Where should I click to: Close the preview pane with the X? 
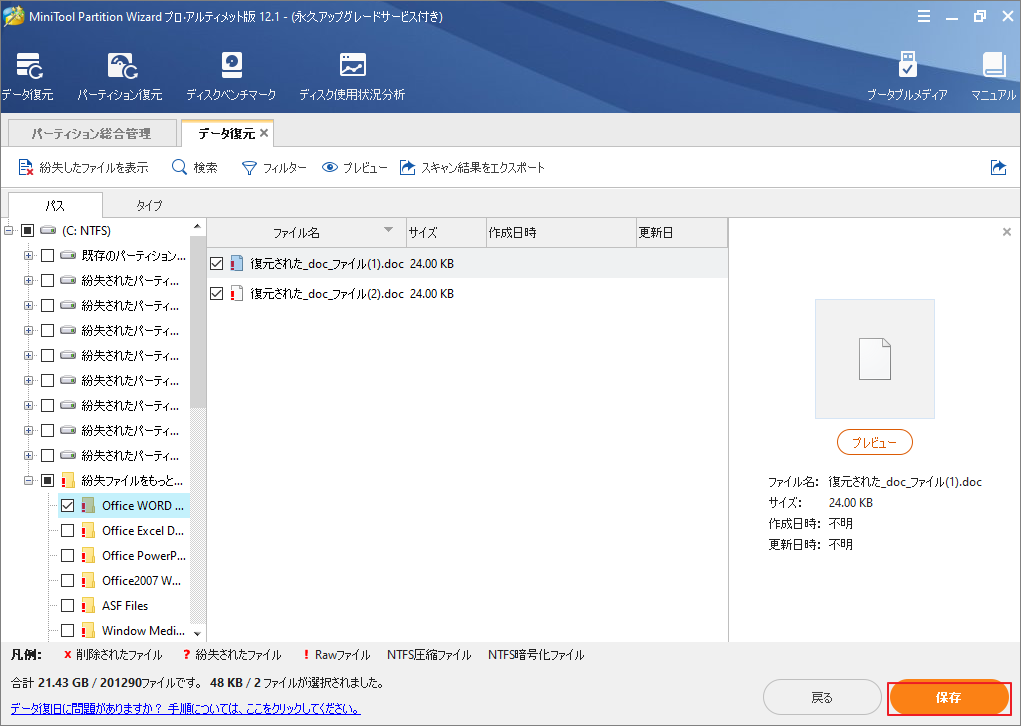[x=1007, y=232]
